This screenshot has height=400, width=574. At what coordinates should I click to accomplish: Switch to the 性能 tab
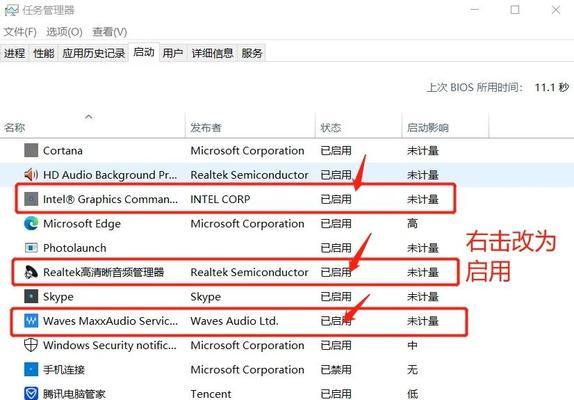44,53
